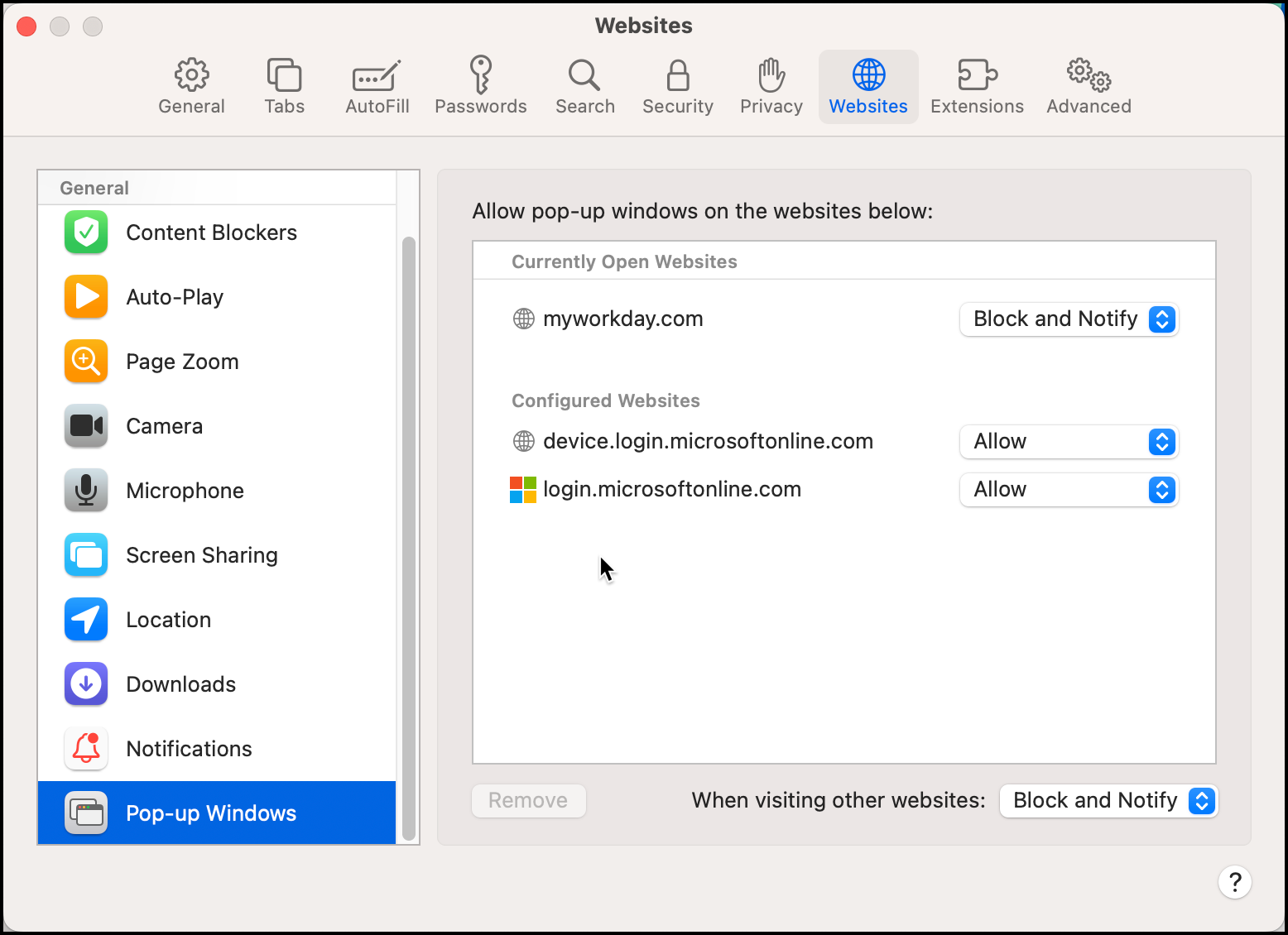The width and height of the screenshot is (1288, 935).
Task: Select Pop-up Windows label in the sidebar
Action: [x=211, y=813]
